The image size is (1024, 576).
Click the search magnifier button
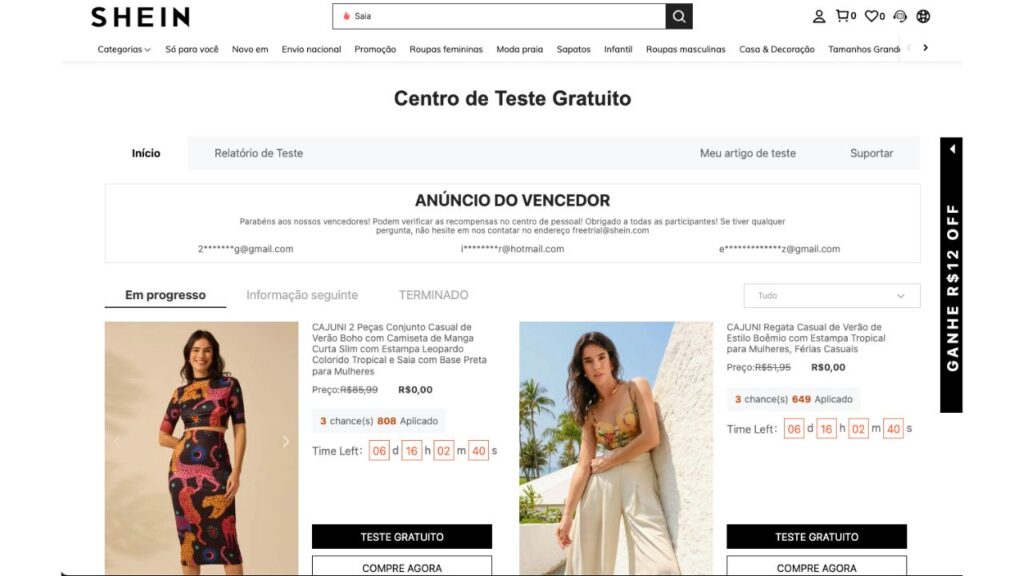[679, 16]
